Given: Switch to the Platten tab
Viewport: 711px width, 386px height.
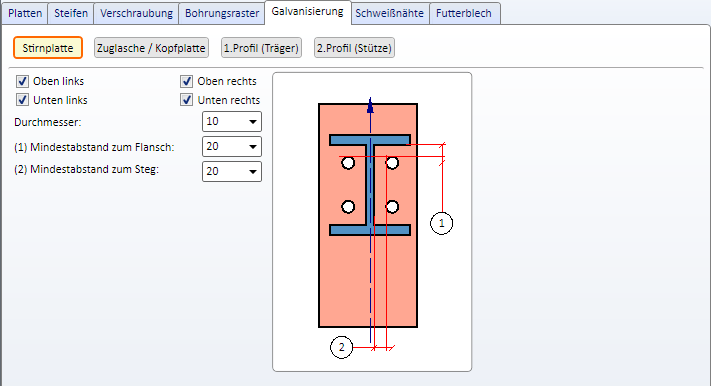Looking at the screenshot, I should (25, 13).
